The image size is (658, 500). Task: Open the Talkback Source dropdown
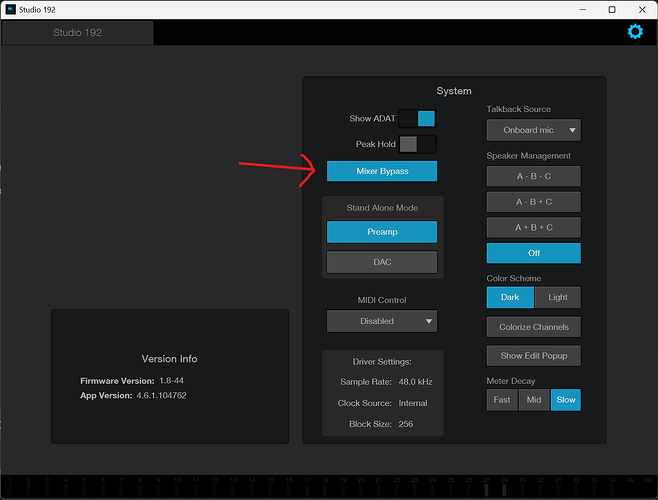coord(533,130)
